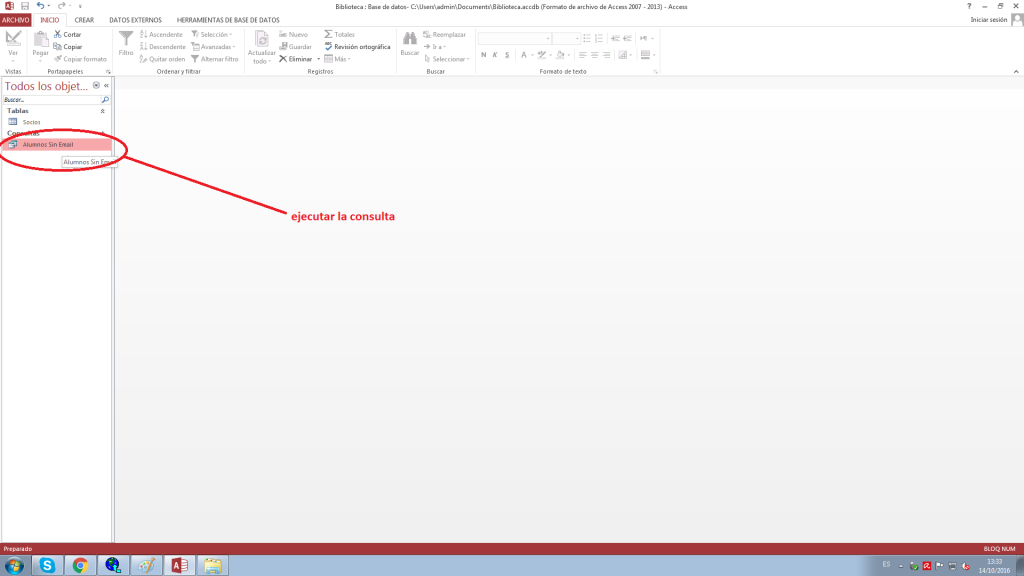Switch to the CREAR ribbon tab

pyautogui.click(x=84, y=20)
